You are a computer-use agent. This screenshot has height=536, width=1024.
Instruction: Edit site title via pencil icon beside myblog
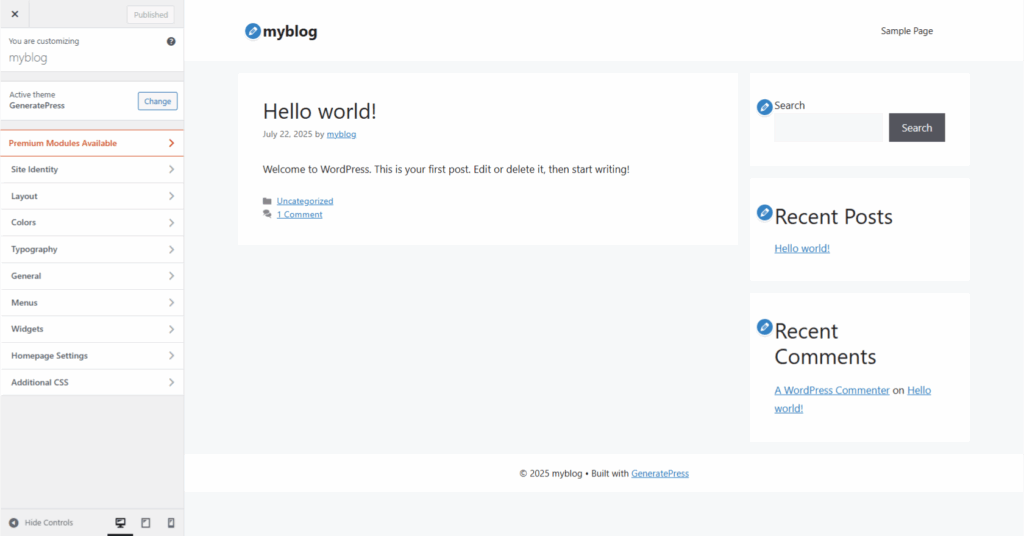pyautogui.click(x=253, y=31)
